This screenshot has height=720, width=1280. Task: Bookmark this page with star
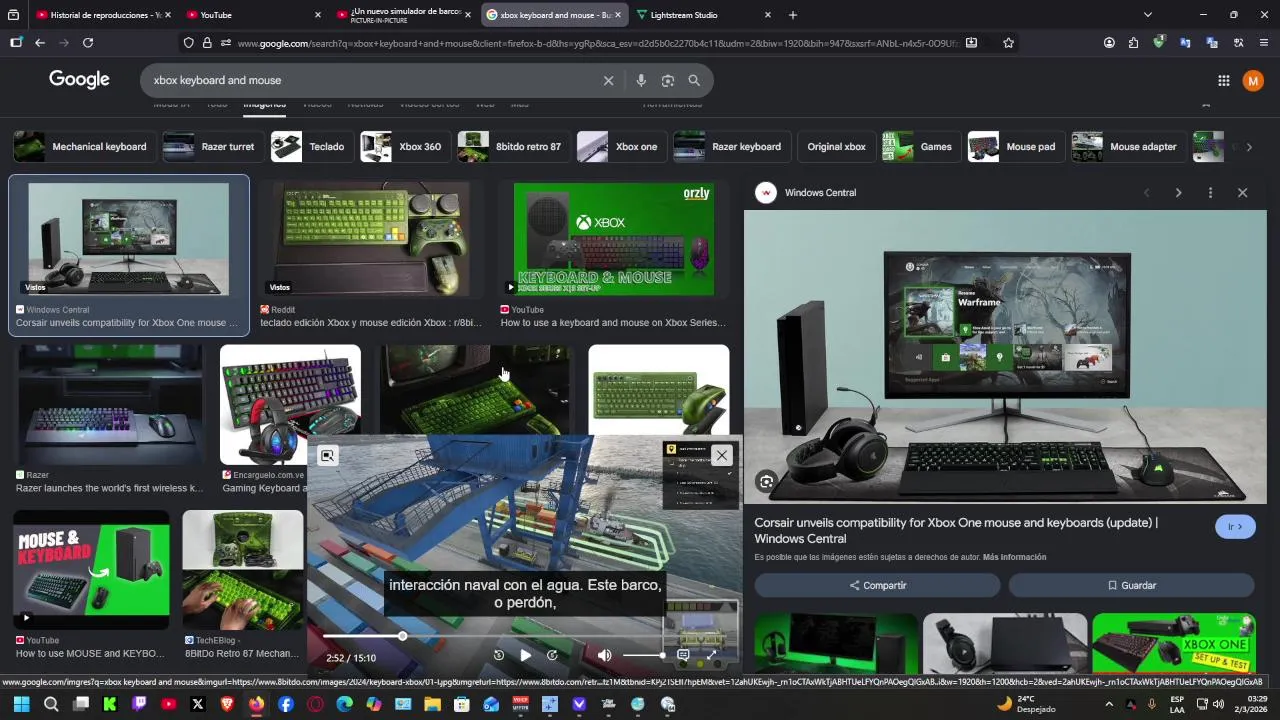[x=1008, y=43]
